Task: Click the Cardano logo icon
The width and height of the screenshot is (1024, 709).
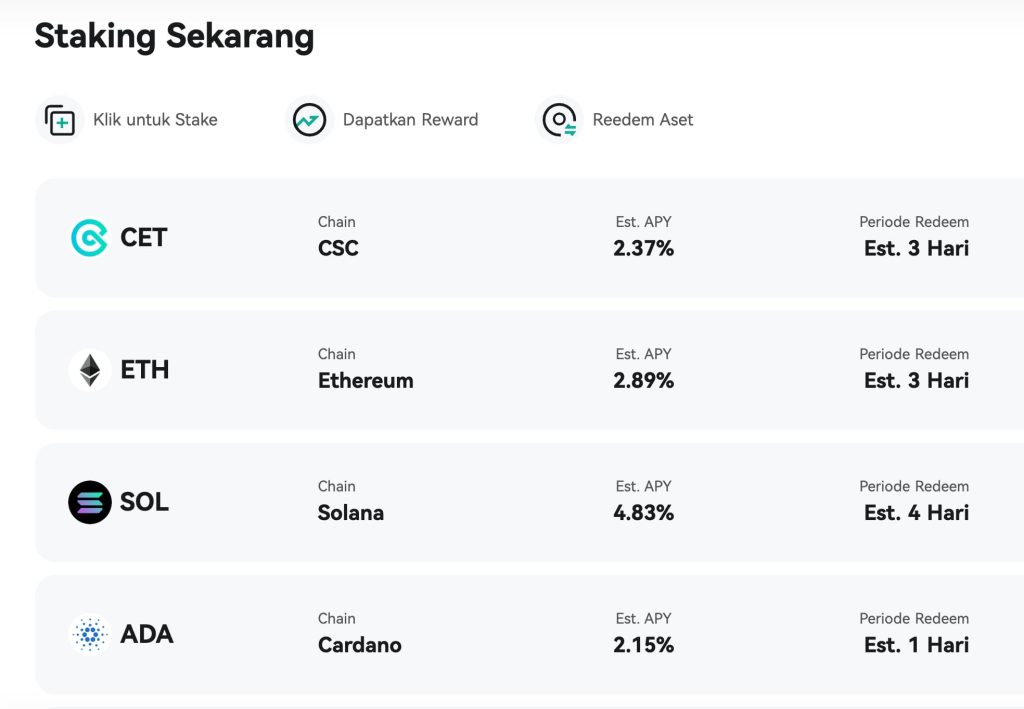Action: point(91,634)
